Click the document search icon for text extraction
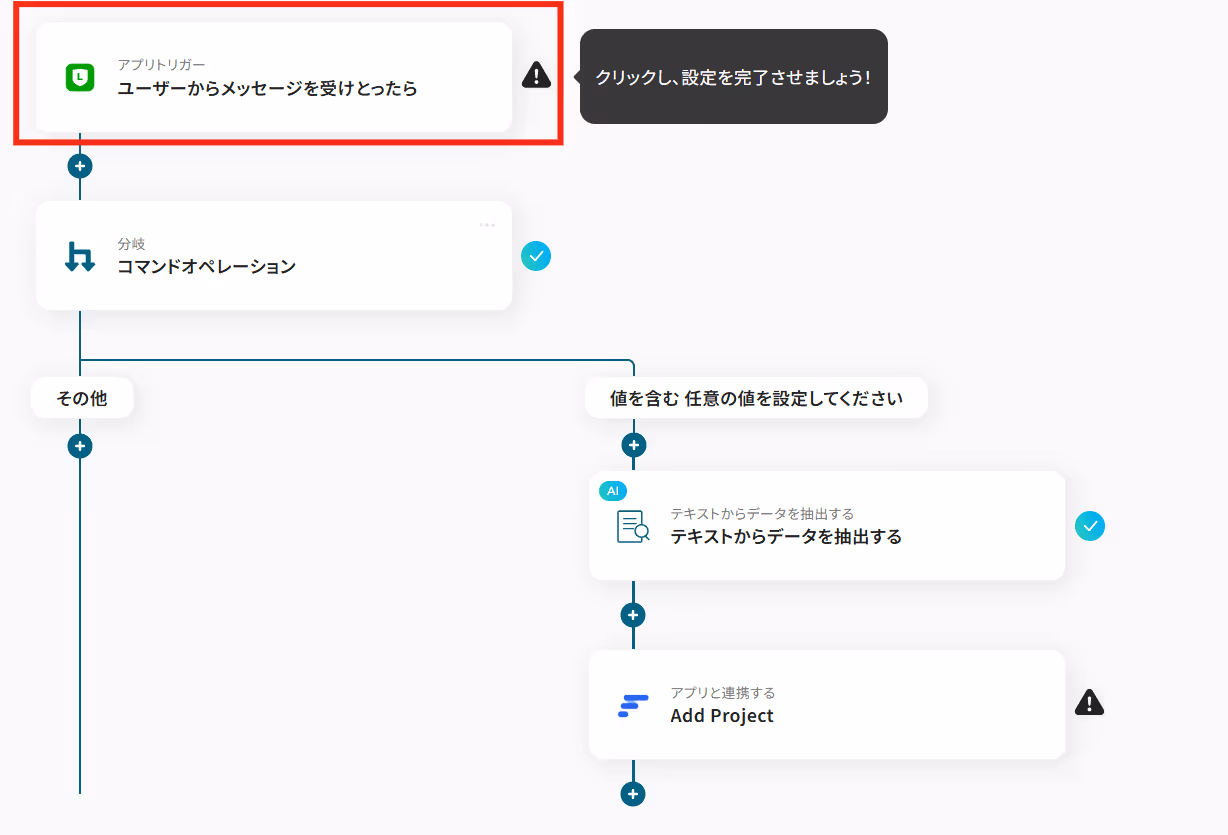1228x835 pixels. point(633,526)
